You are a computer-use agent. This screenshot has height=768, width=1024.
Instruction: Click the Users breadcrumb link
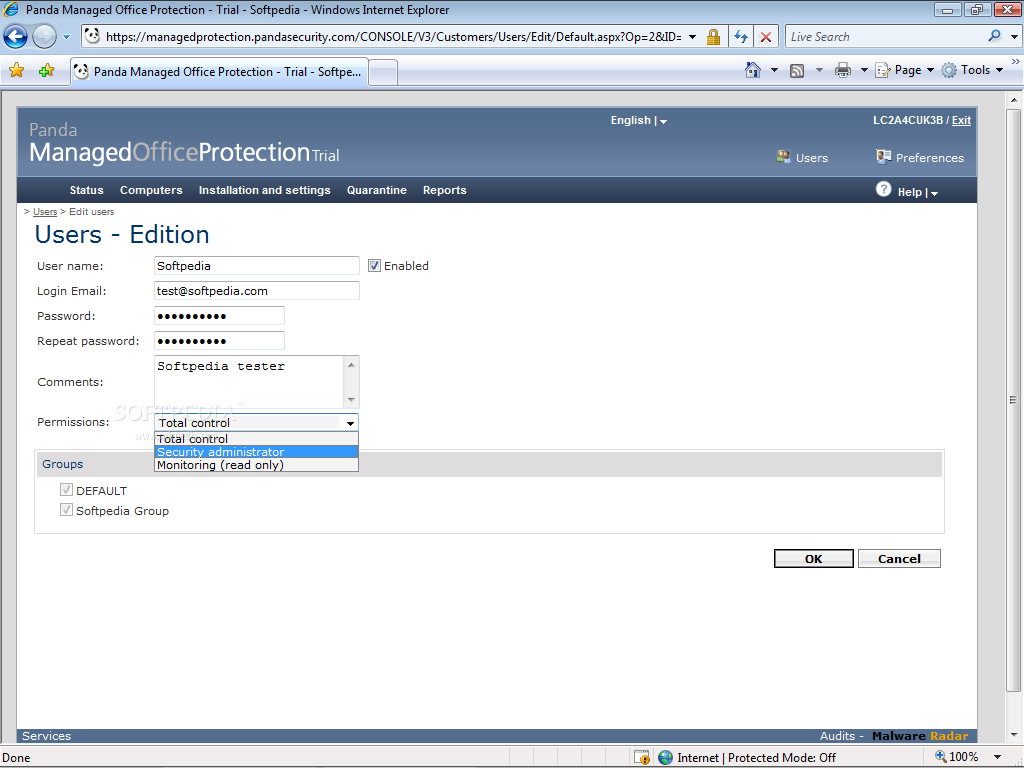(x=45, y=212)
